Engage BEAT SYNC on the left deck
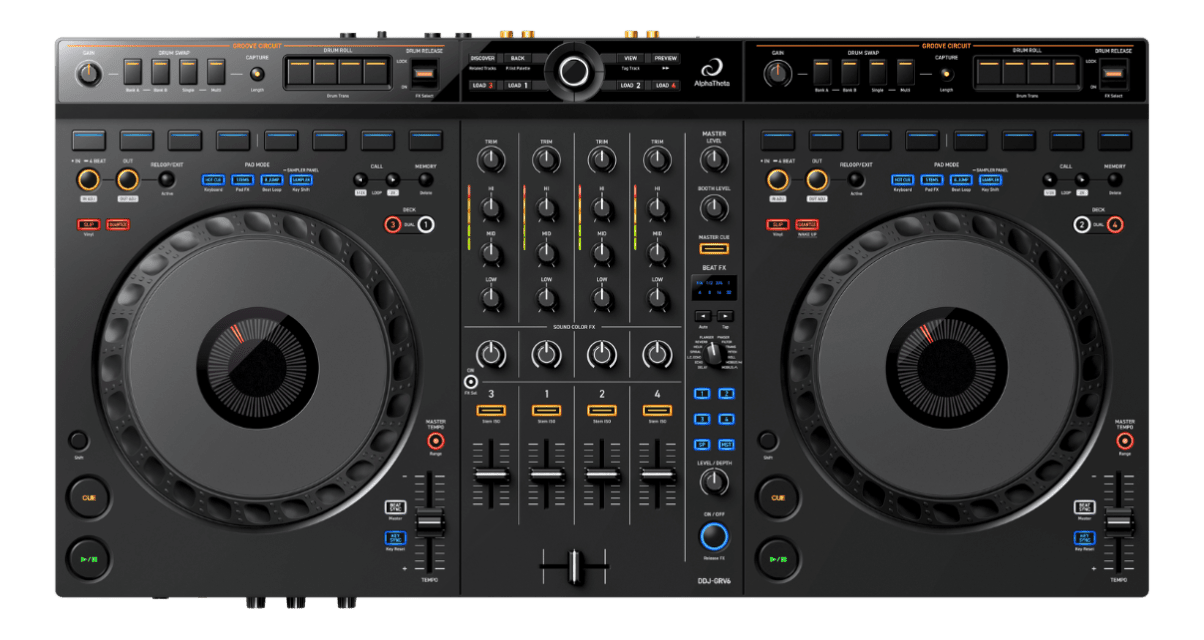The height and width of the screenshot is (640, 1204). coord(396,508)
